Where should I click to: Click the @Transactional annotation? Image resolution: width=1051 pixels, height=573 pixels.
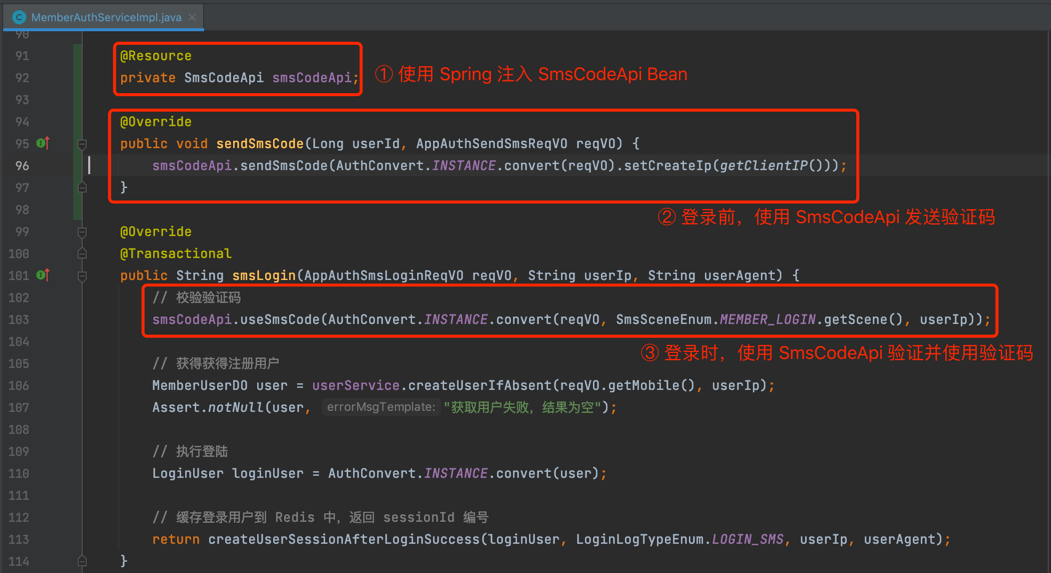[175, 254]
